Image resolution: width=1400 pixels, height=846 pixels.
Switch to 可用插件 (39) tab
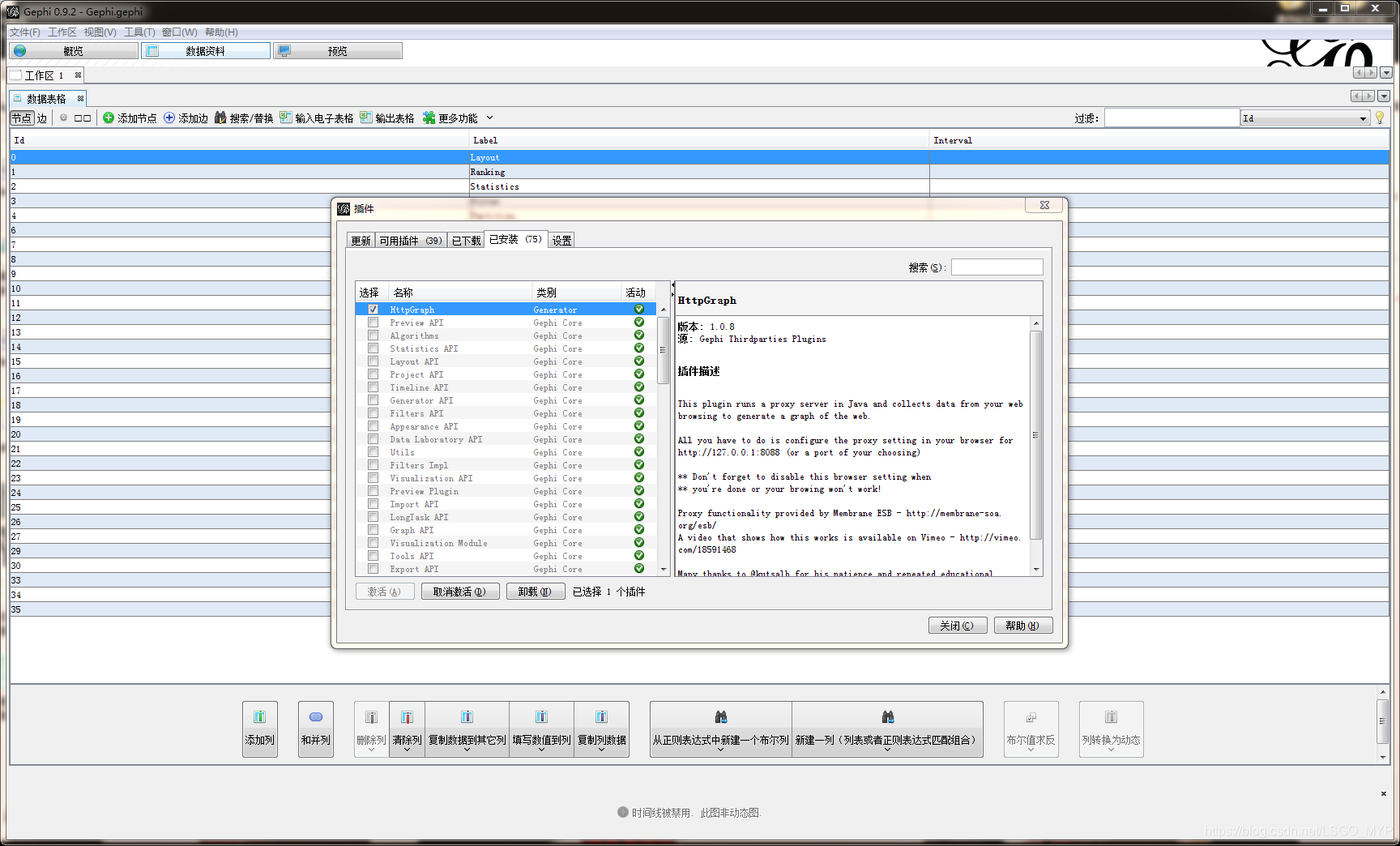point(411,241)
